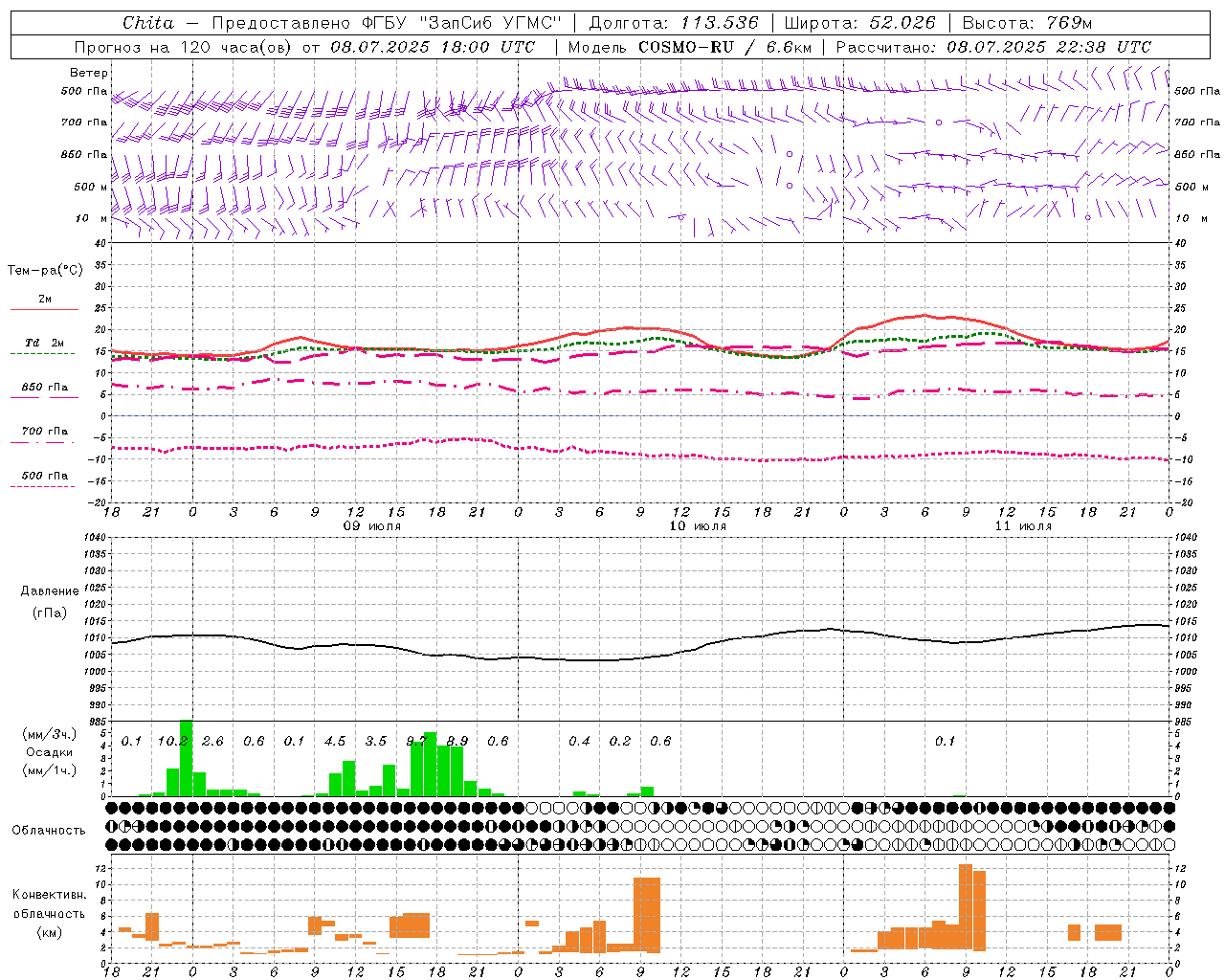The image size is (1225, 980).
Task: Click the "700 гПа" temperature legend entry
Action: [x=45, y=432]
